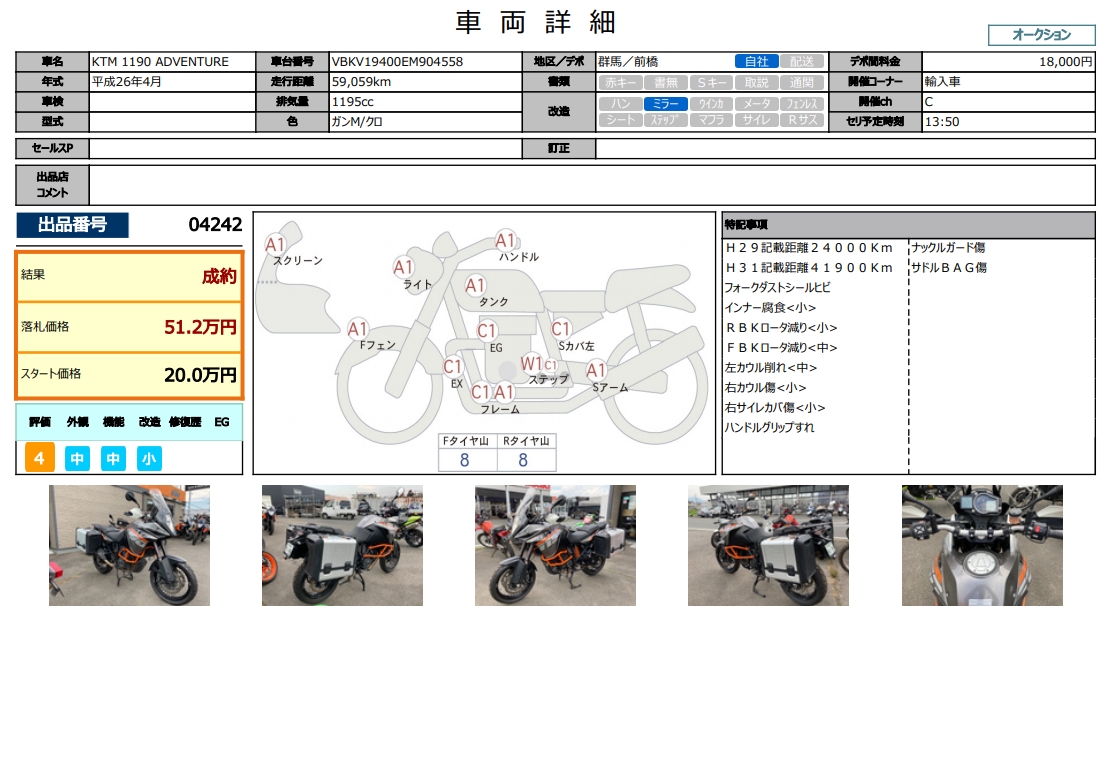
Task: Click the orange grade 4 badge
Action: click(x=40, y=458)
